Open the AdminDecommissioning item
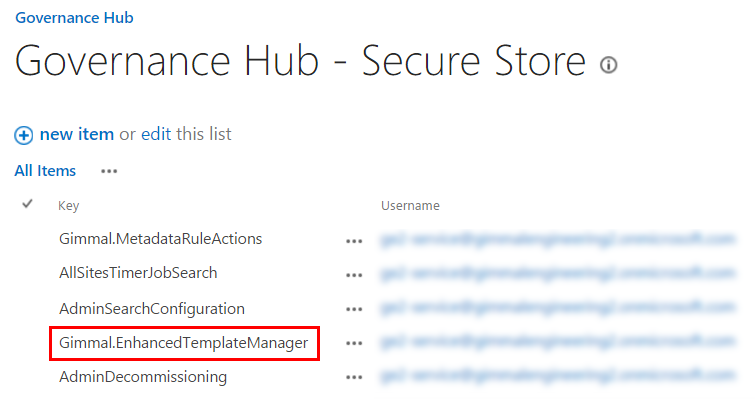 coord(143,378)
